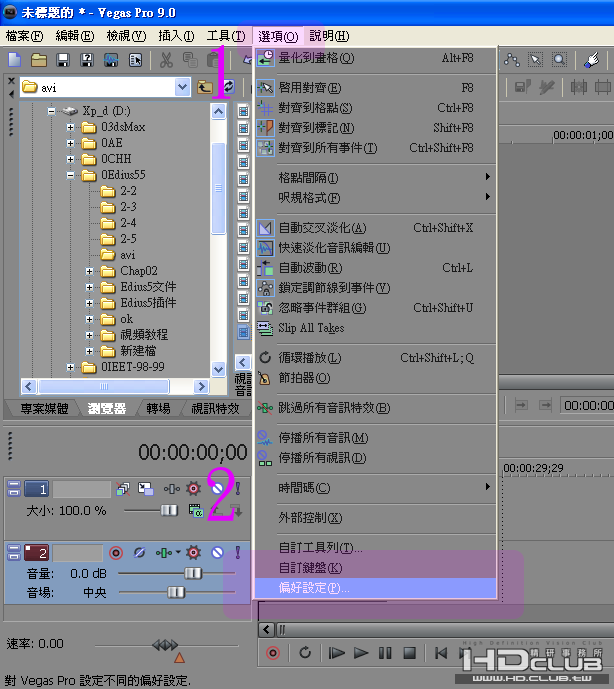Click track 2 Track FX icon
This screenshot has height=689, width=614.
[x=164, y=552]
